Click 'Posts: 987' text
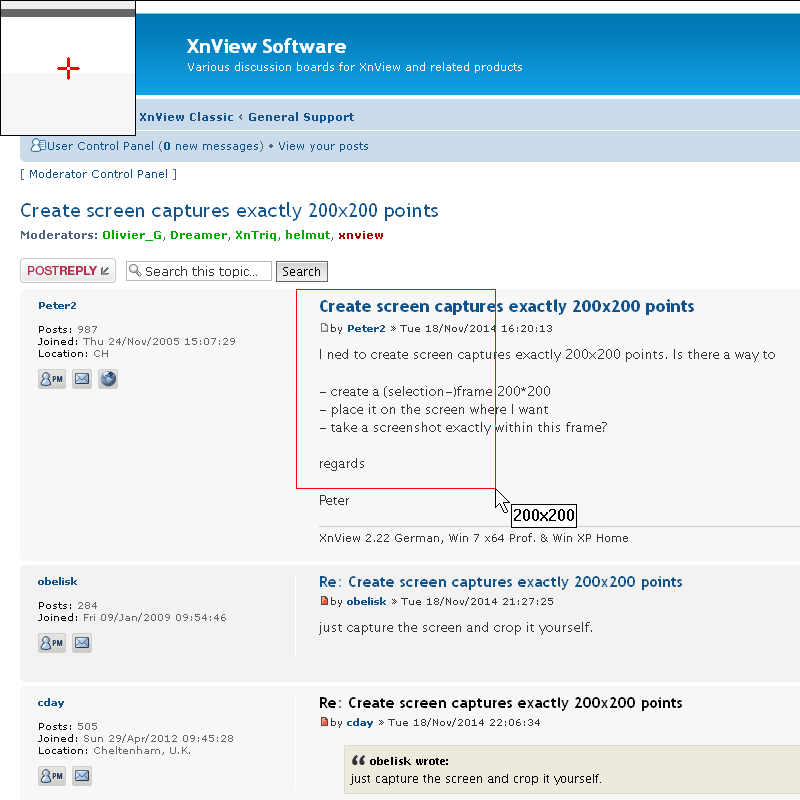The image size is (800, 800). [x=68, y=330]
